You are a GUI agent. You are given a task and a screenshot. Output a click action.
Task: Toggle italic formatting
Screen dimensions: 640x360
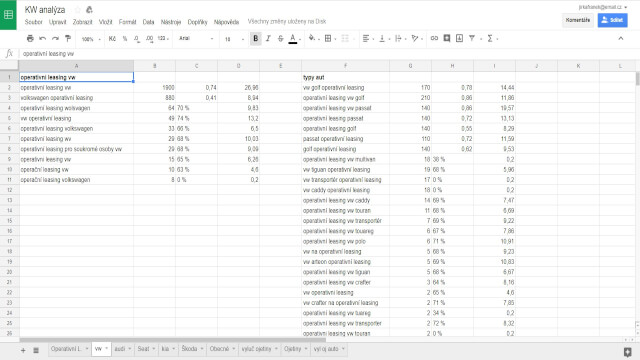268,38
